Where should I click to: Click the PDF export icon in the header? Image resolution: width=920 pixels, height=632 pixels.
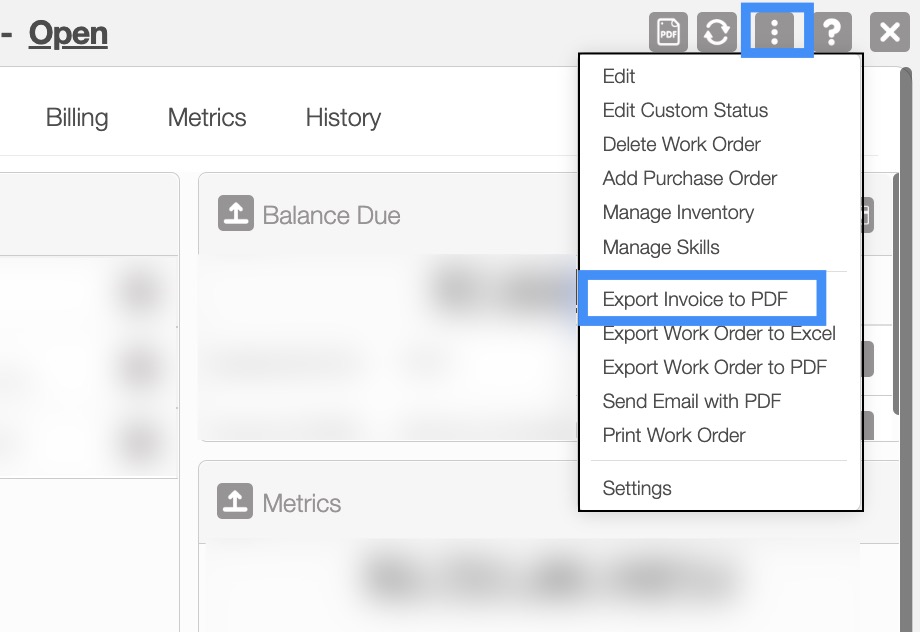click(x=669, y=32)
